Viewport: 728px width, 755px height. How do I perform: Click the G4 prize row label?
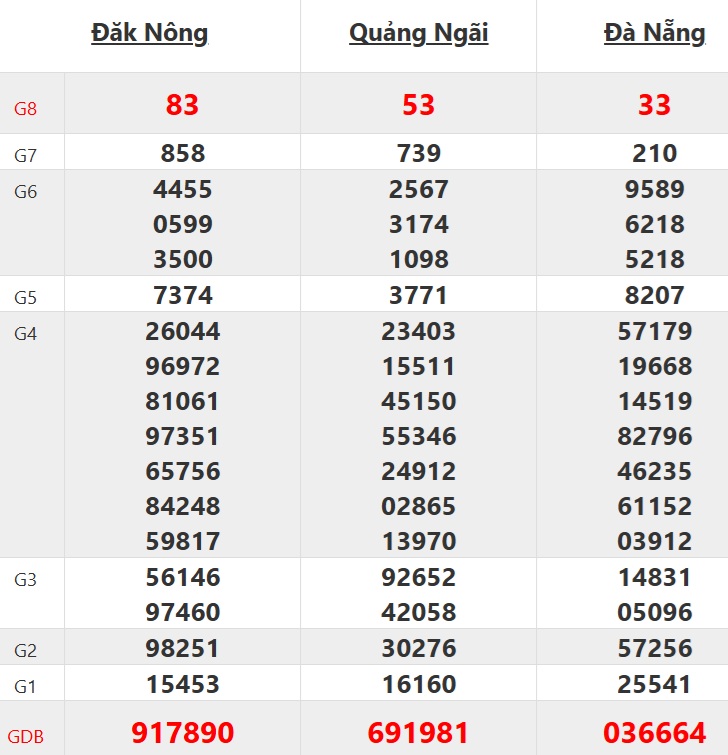[x=25, y=334]
